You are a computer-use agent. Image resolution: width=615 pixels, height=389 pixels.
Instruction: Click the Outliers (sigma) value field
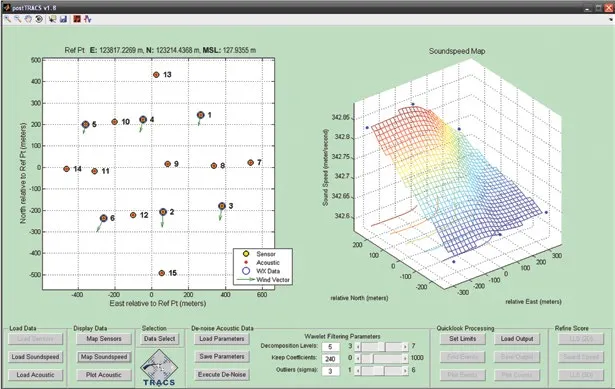(x=330, y=371)
